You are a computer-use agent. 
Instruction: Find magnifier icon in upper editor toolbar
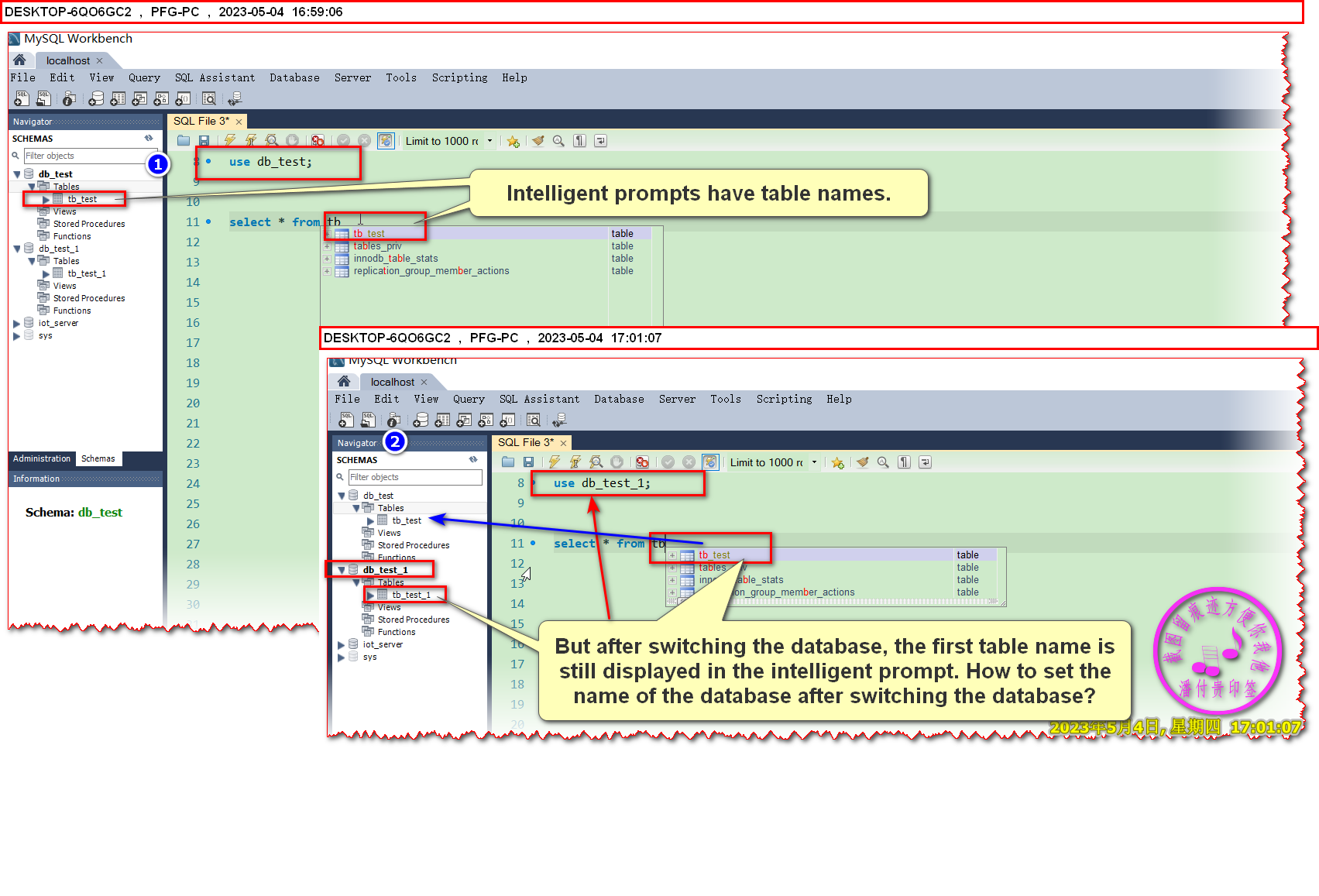(x=558, y=141)
